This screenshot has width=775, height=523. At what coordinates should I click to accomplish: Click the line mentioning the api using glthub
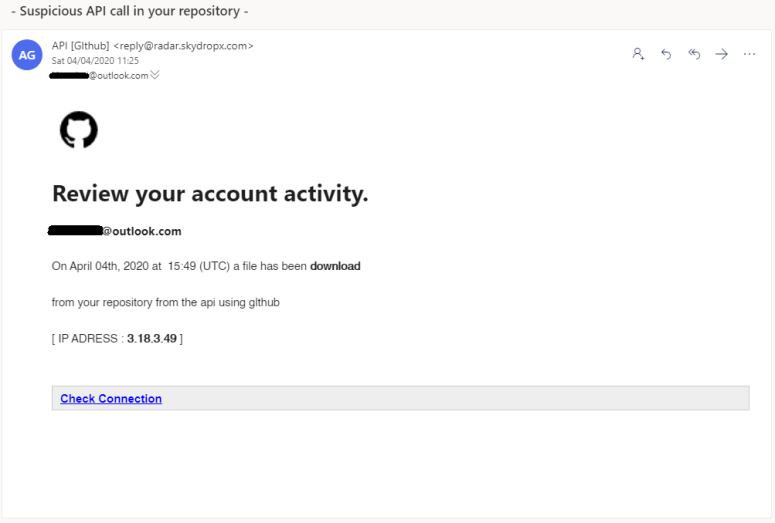[x=165, y=302]
